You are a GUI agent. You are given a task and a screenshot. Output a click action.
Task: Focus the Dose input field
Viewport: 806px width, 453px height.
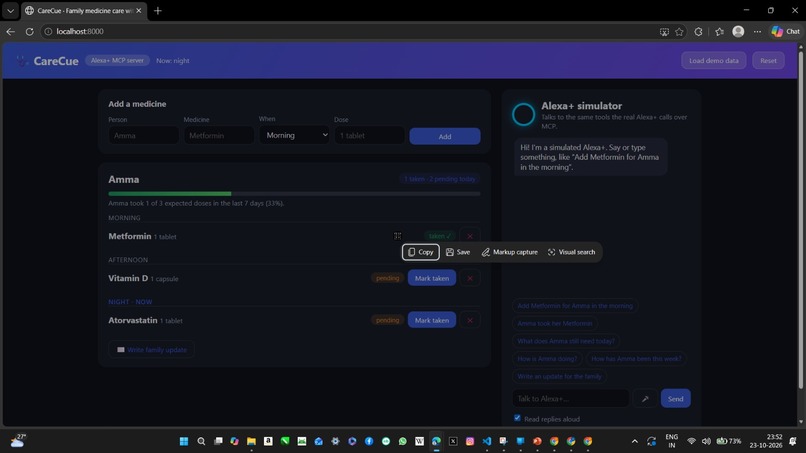[x=369, y=136]
